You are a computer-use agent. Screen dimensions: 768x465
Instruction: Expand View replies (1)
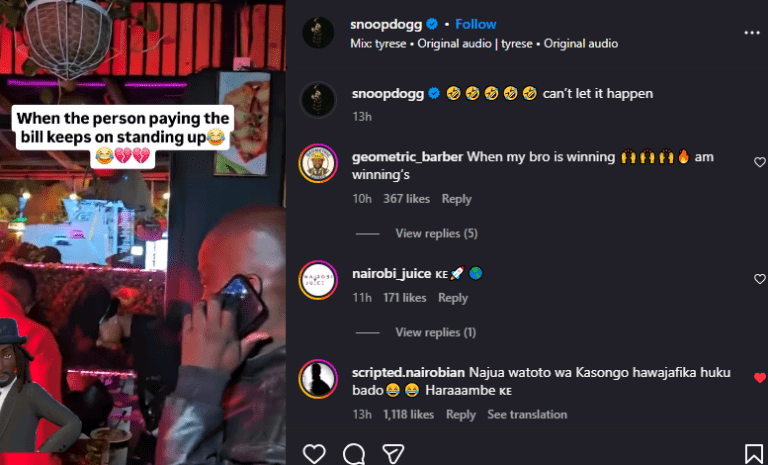[x=435, y=332]
